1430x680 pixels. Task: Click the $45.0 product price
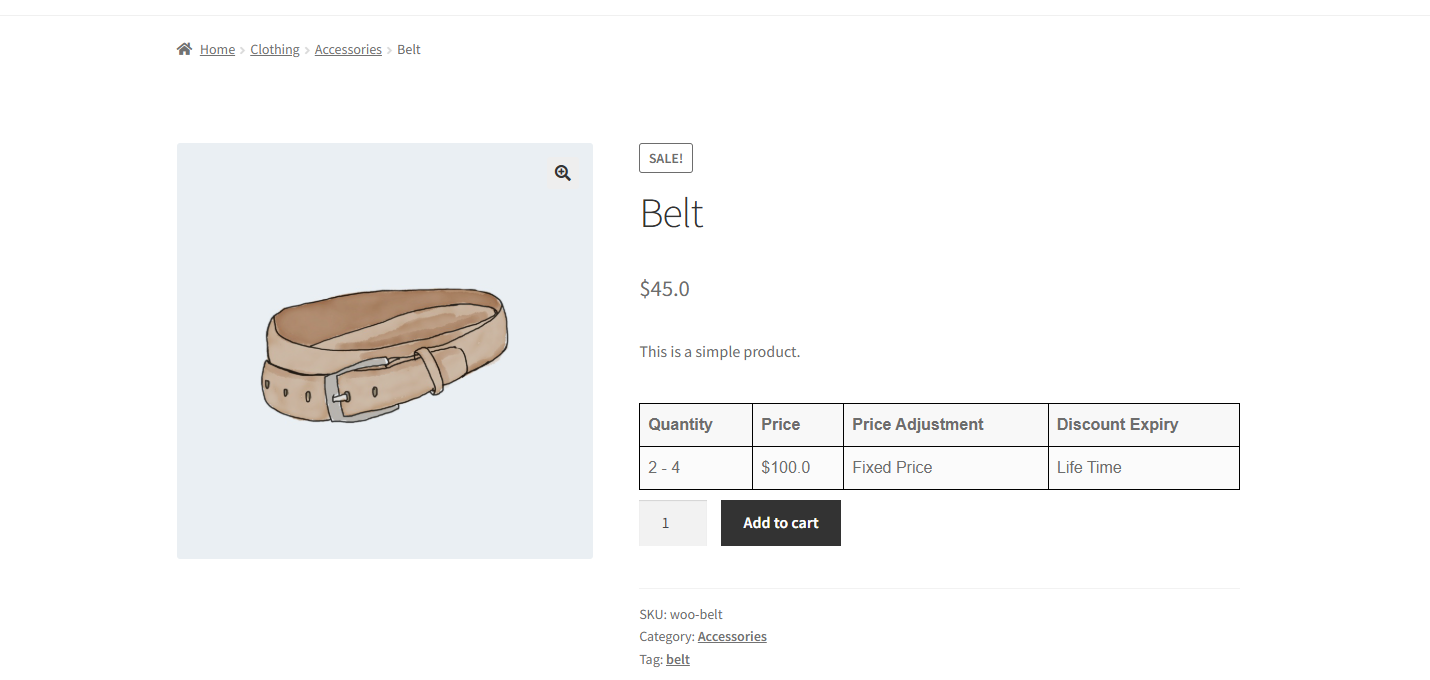tap(665, 289)
